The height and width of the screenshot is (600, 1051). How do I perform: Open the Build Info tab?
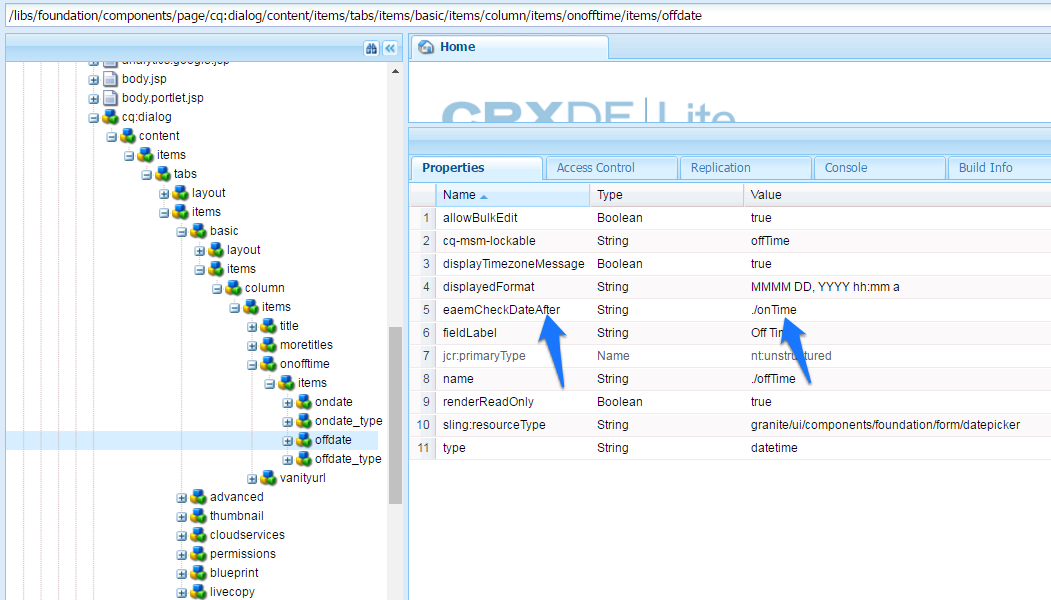(999, 168)
